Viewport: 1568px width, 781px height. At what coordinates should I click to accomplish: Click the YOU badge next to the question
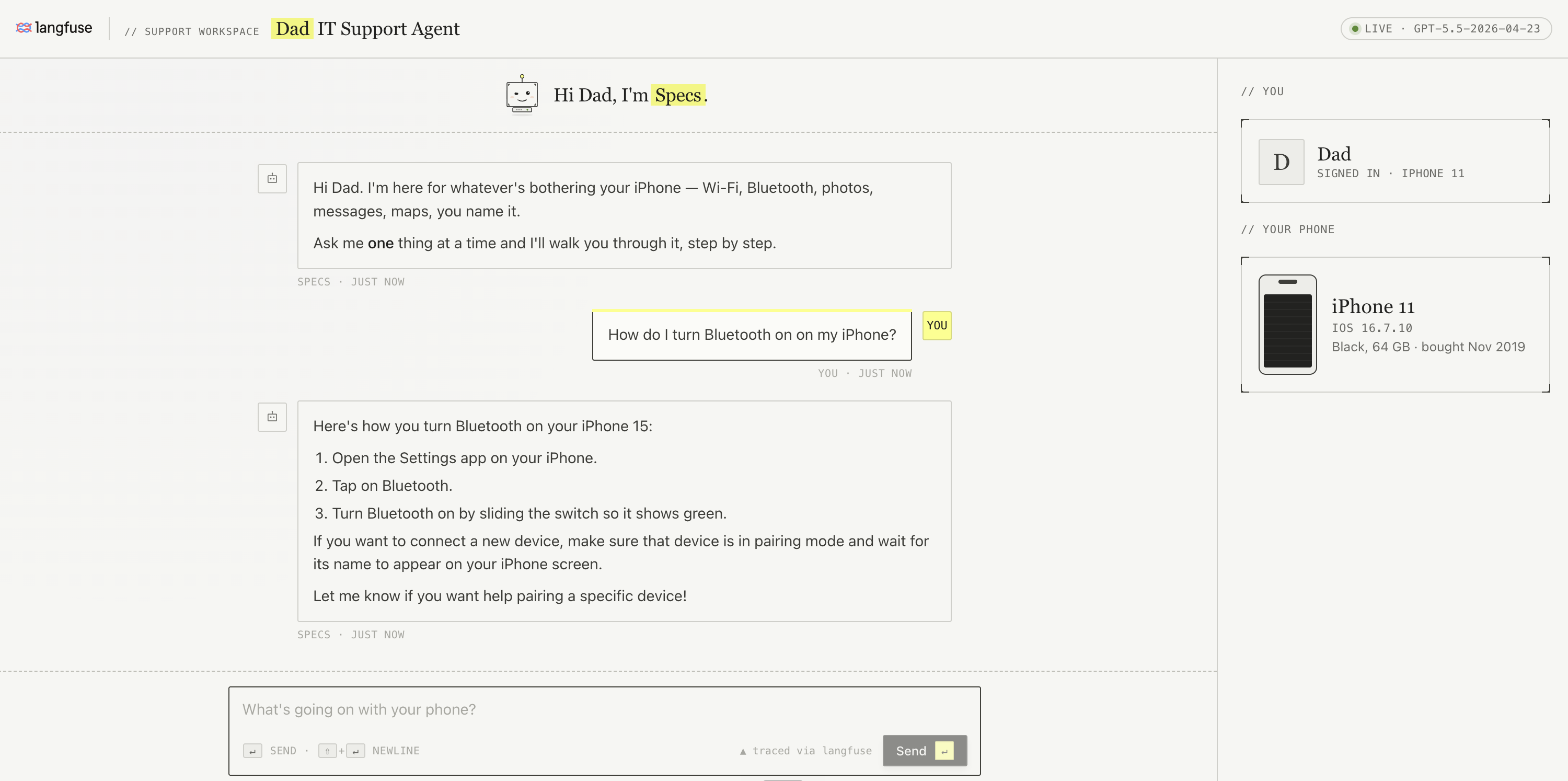click(x=937, y=326)
